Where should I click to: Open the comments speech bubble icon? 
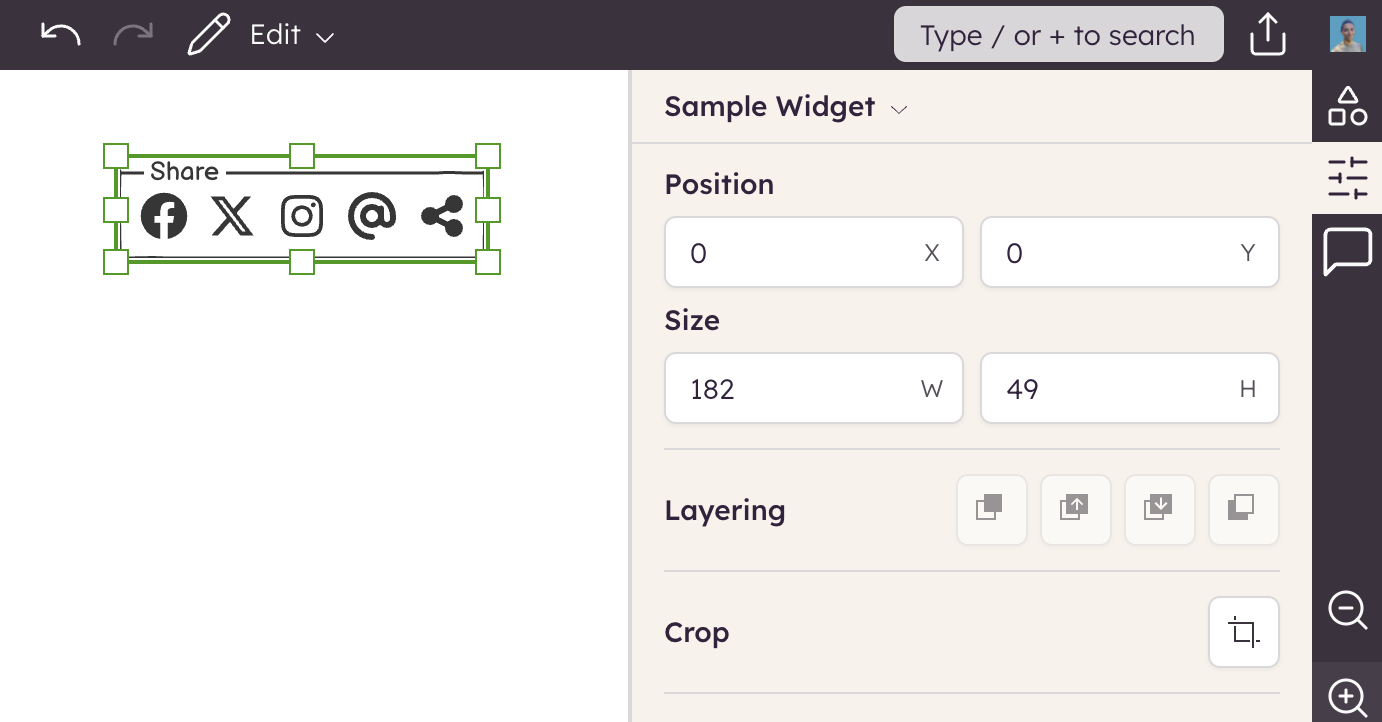1347,251
